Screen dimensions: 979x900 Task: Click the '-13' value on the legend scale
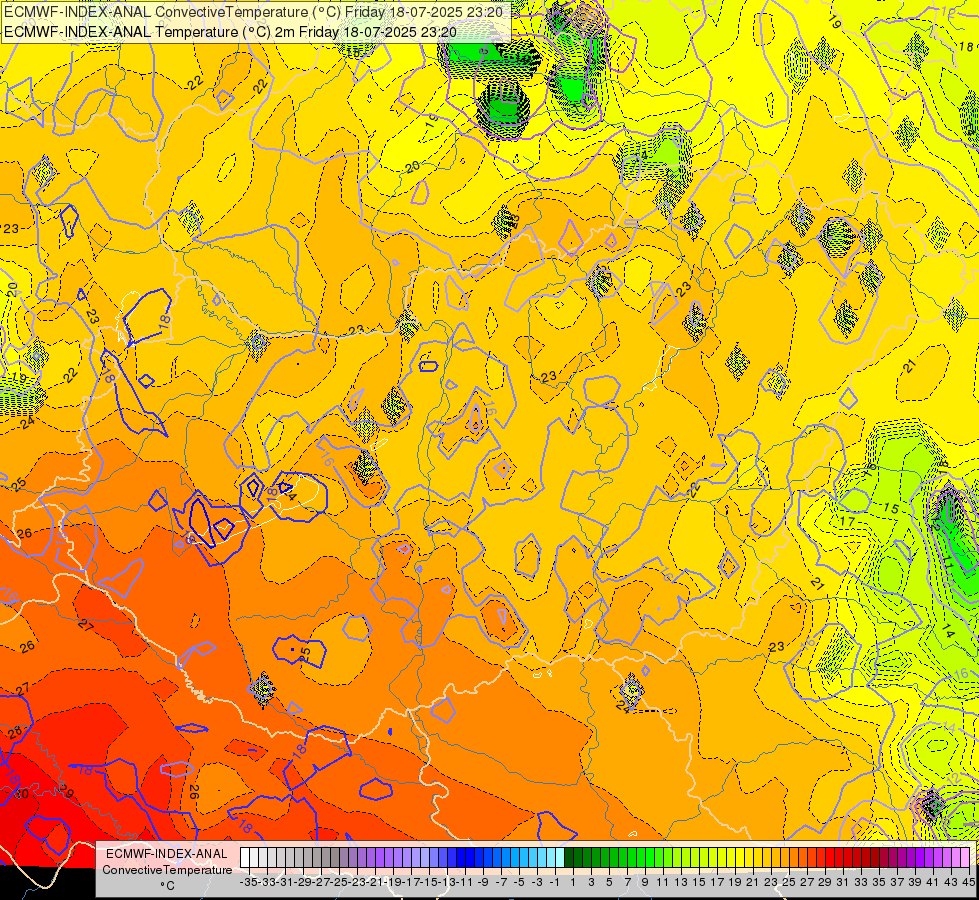(448, 882)
